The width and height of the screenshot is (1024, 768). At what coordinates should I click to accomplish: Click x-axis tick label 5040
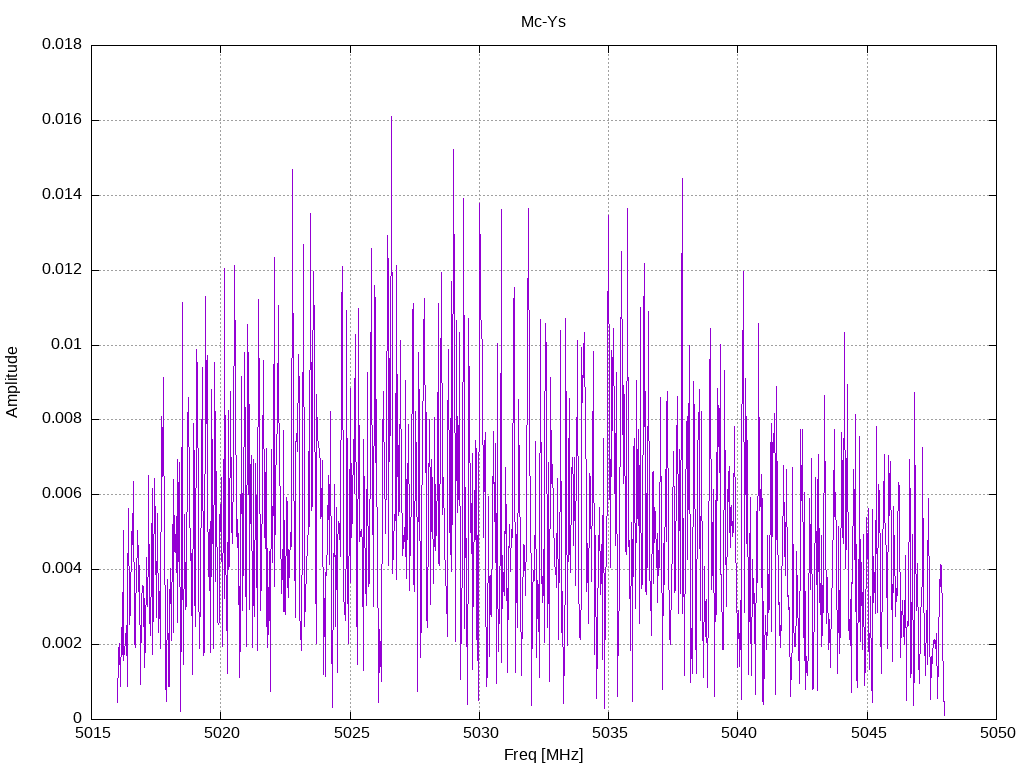(739, 733)
